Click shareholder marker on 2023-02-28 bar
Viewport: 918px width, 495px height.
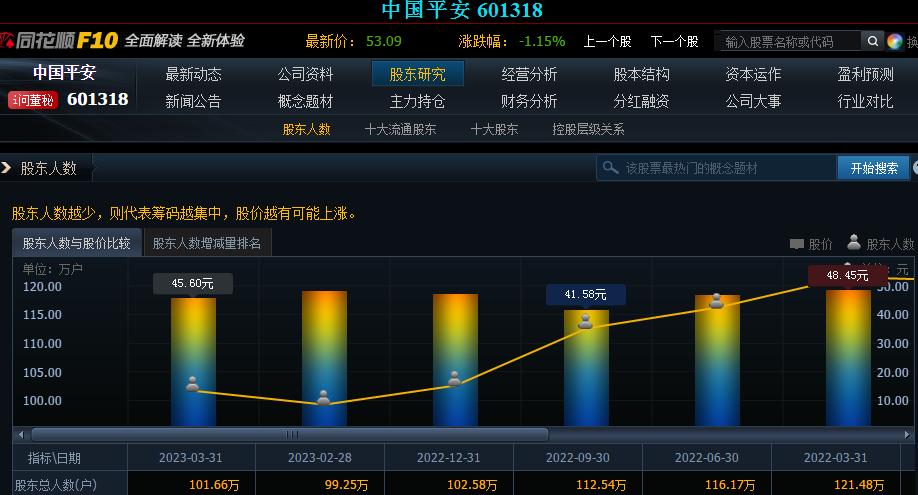(x=323, y=398)
